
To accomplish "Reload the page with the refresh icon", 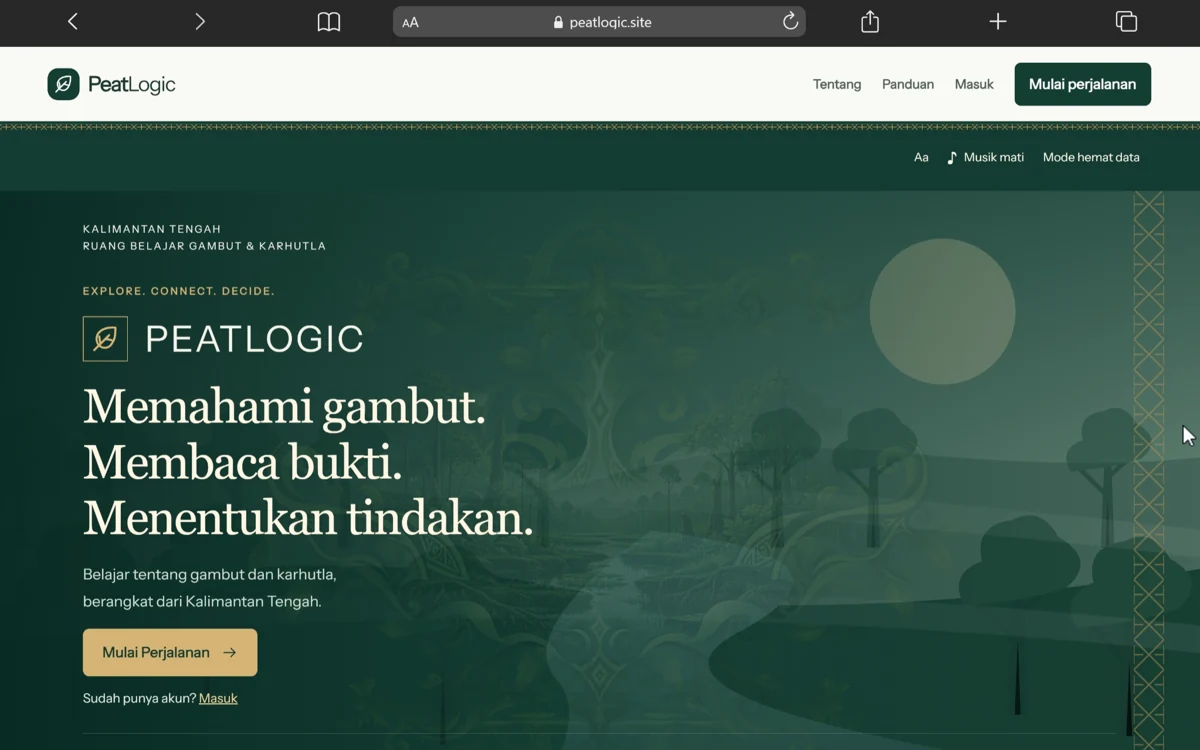I will (x=790, y=21).
